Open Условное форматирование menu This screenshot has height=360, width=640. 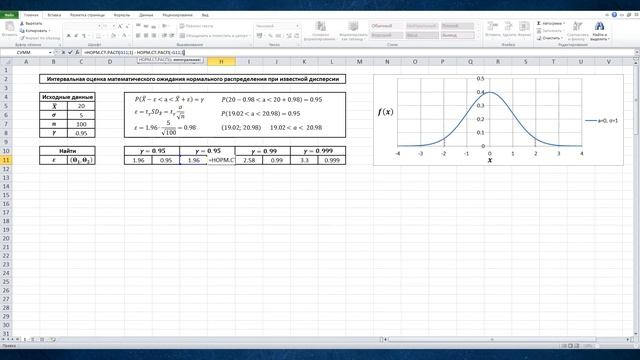click(320, 31)
